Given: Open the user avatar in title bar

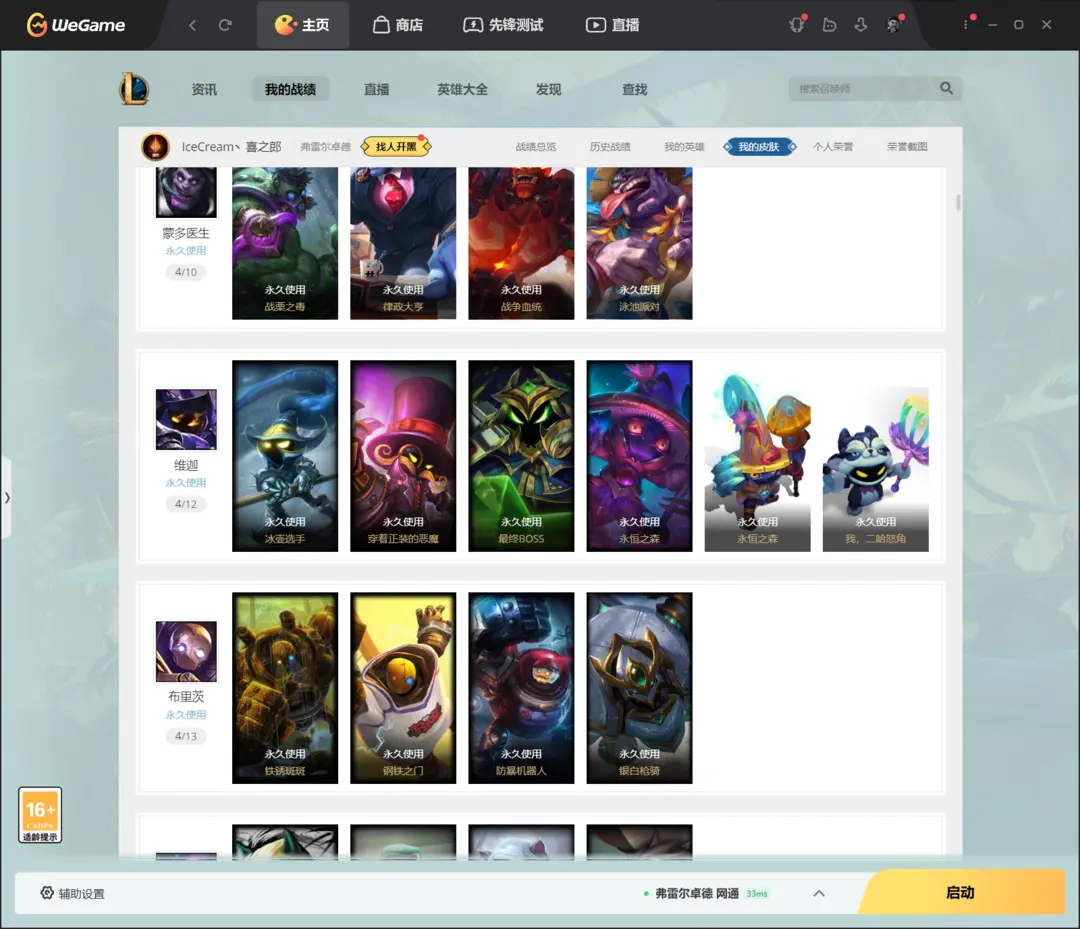Looking at the screenshot, I should click(893, 25).
